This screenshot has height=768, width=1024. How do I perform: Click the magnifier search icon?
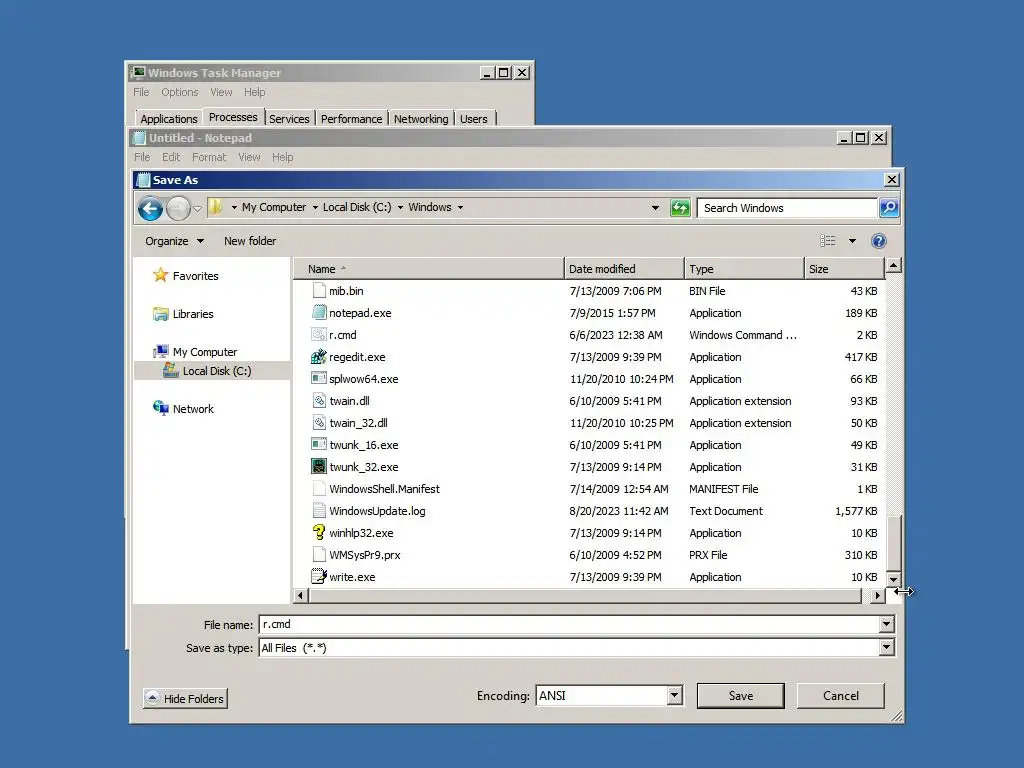tap(889, 208)
